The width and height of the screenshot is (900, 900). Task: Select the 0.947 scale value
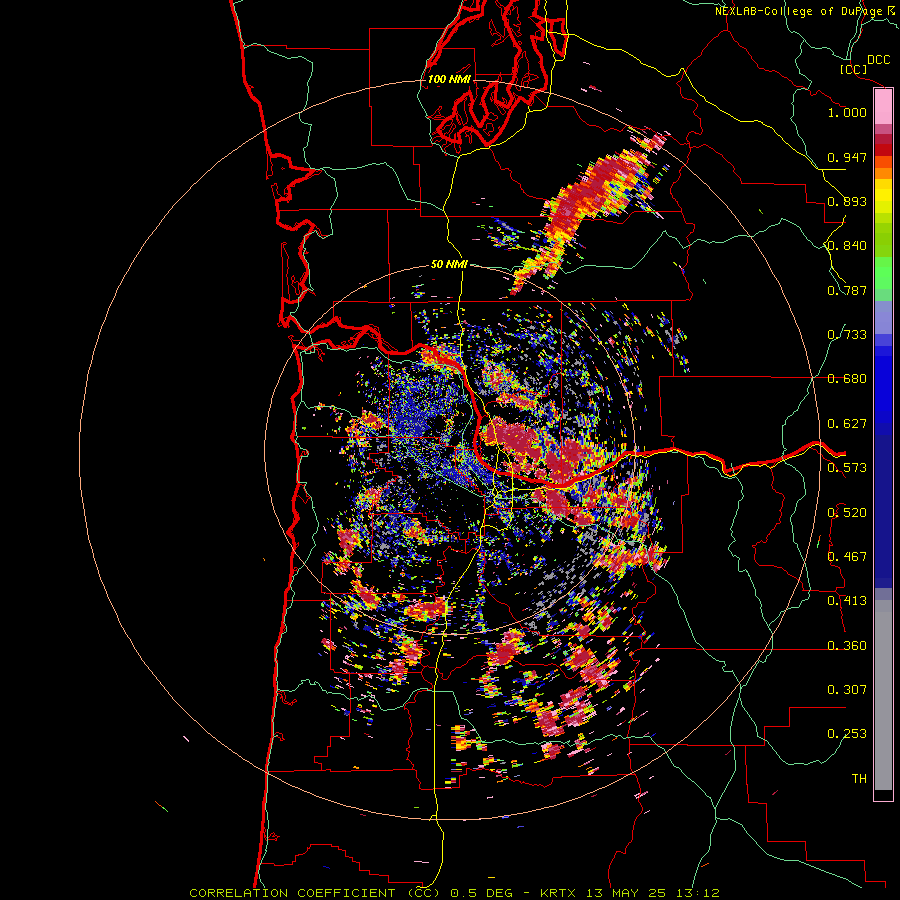847,157
